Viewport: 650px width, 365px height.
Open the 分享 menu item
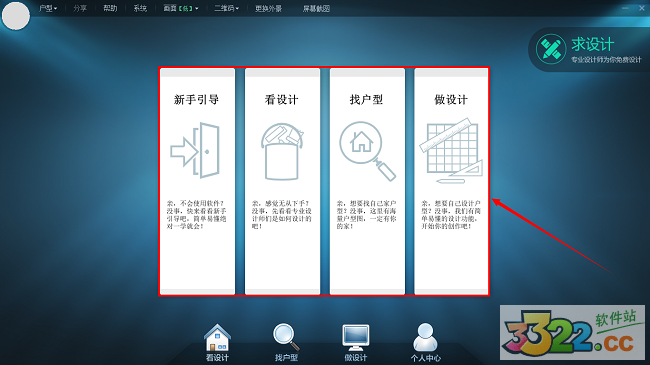point(80,8)
